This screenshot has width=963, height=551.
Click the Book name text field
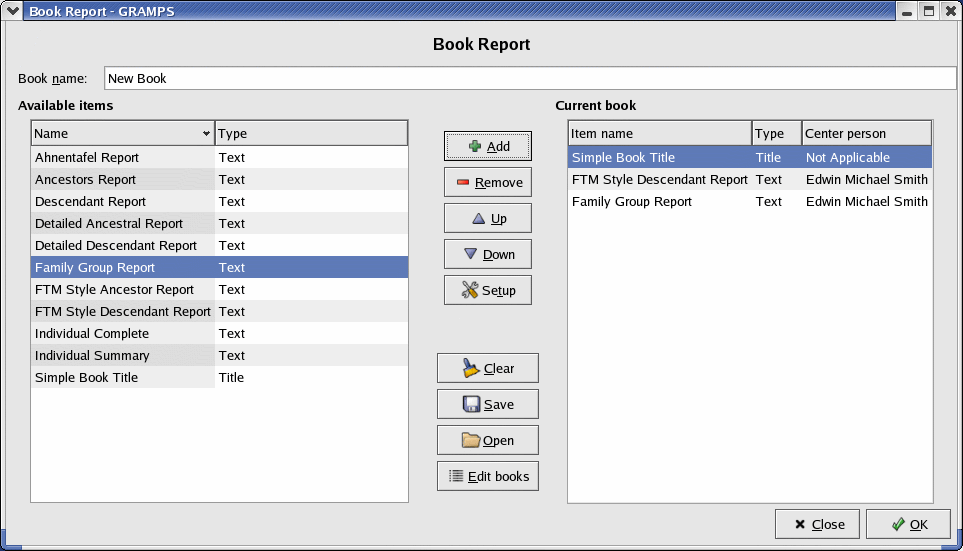click(x=530, y=78)
